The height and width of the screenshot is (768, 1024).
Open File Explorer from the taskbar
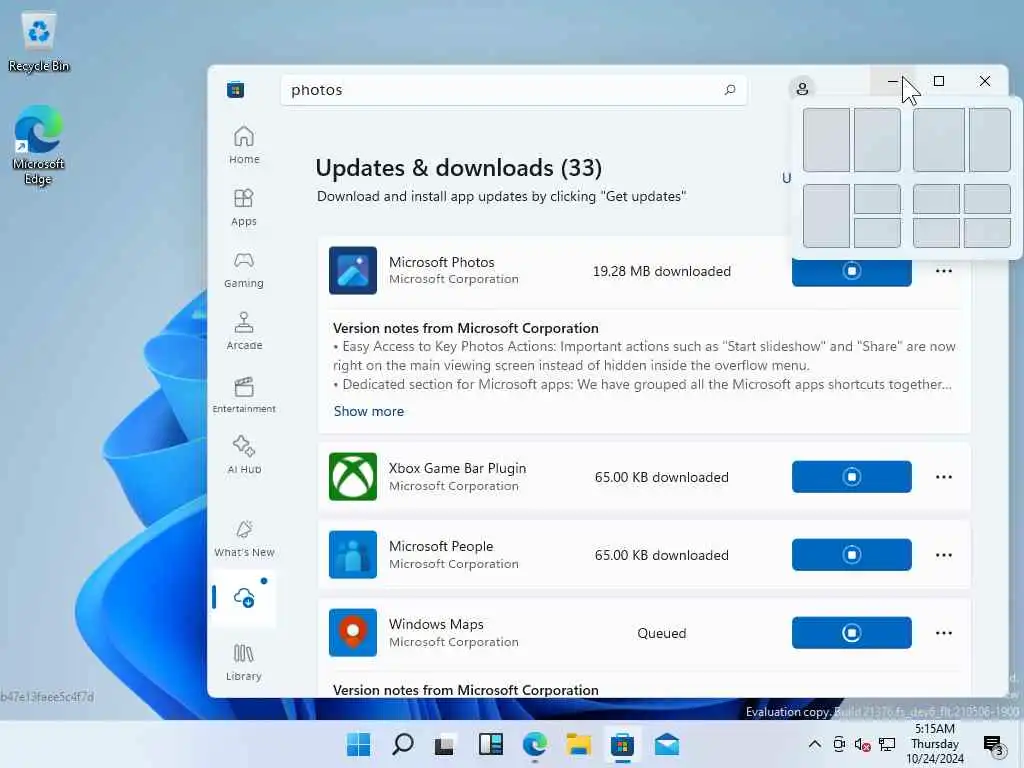579,744
